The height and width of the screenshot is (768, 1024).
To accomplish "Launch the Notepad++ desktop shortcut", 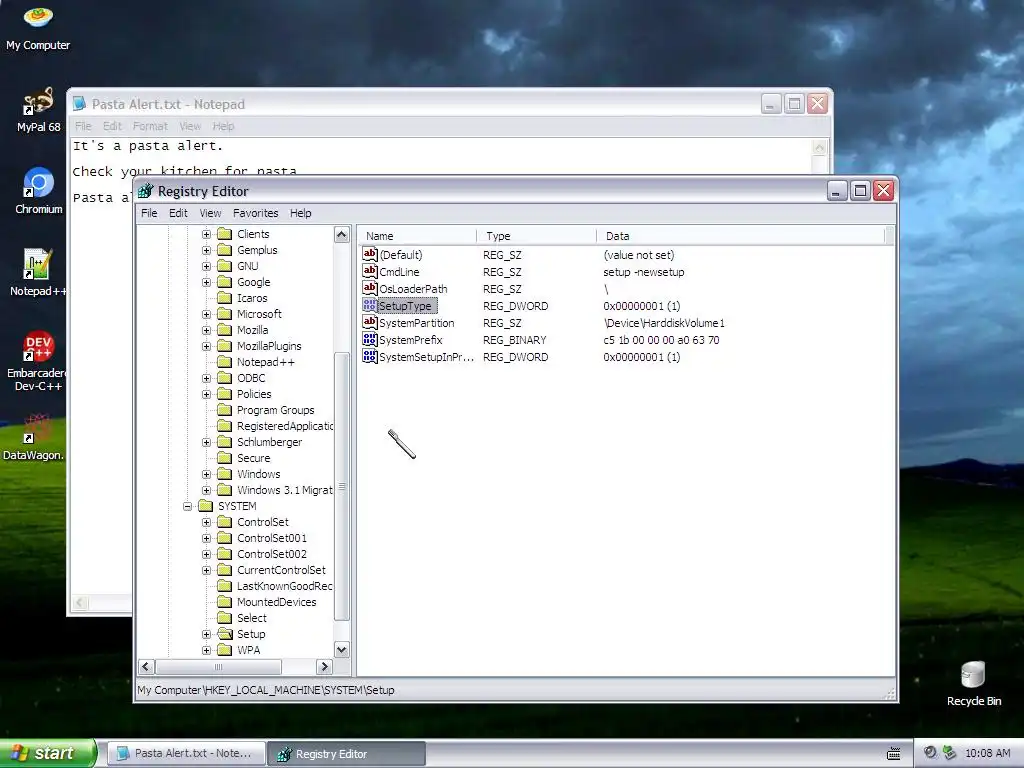I will 38,273.
